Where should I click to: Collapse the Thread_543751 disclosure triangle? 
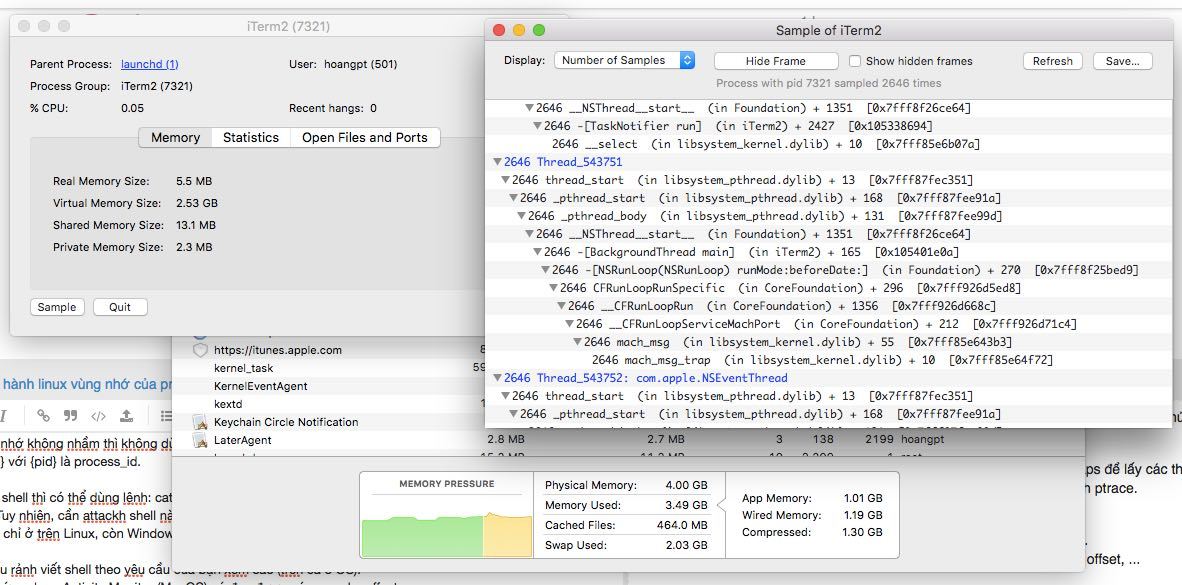pyautogui.click(x=497, y=162)
